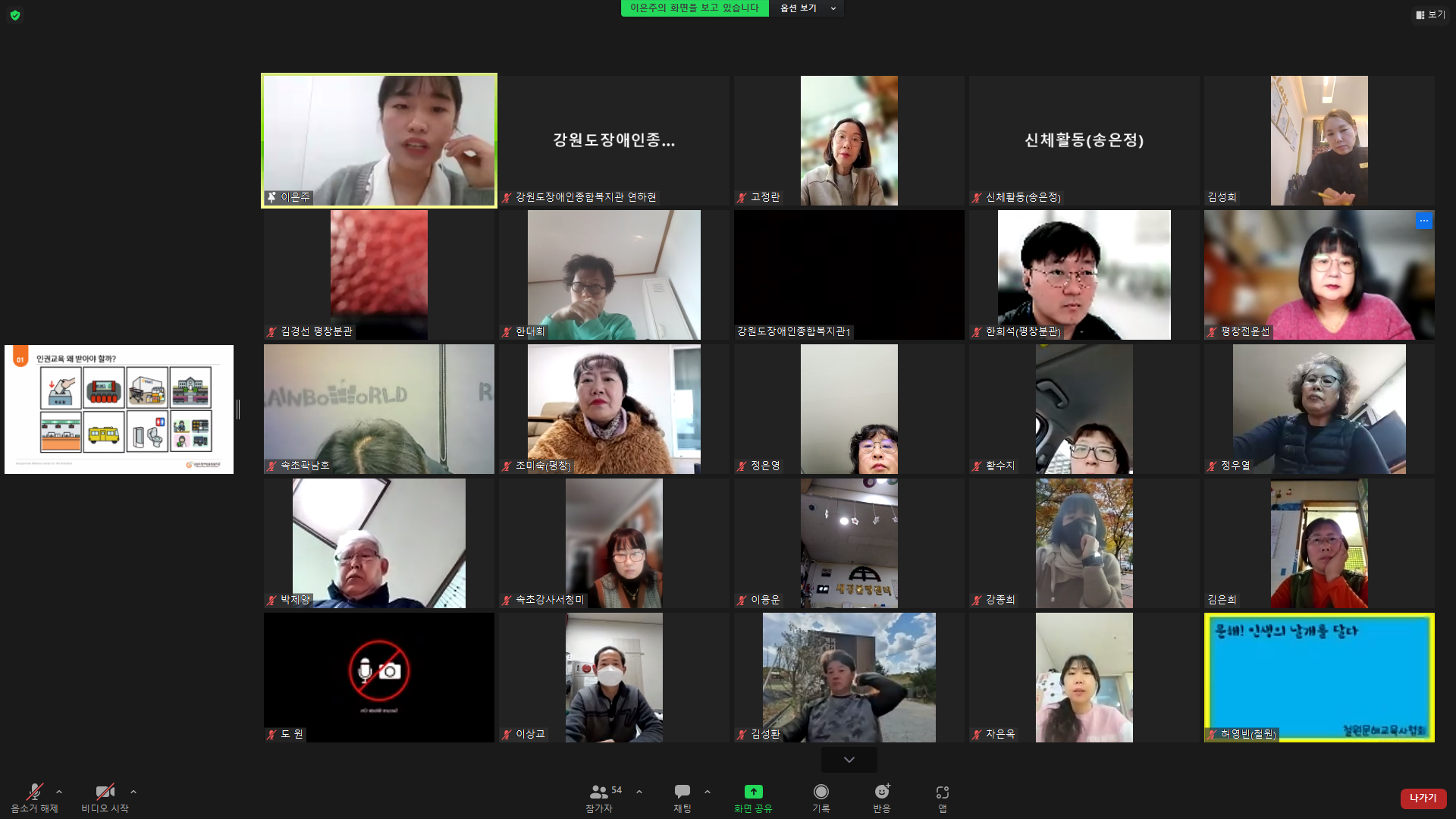Start video with 비디오 시작
The image size is (1456, 819).
(x=105, y=798)
